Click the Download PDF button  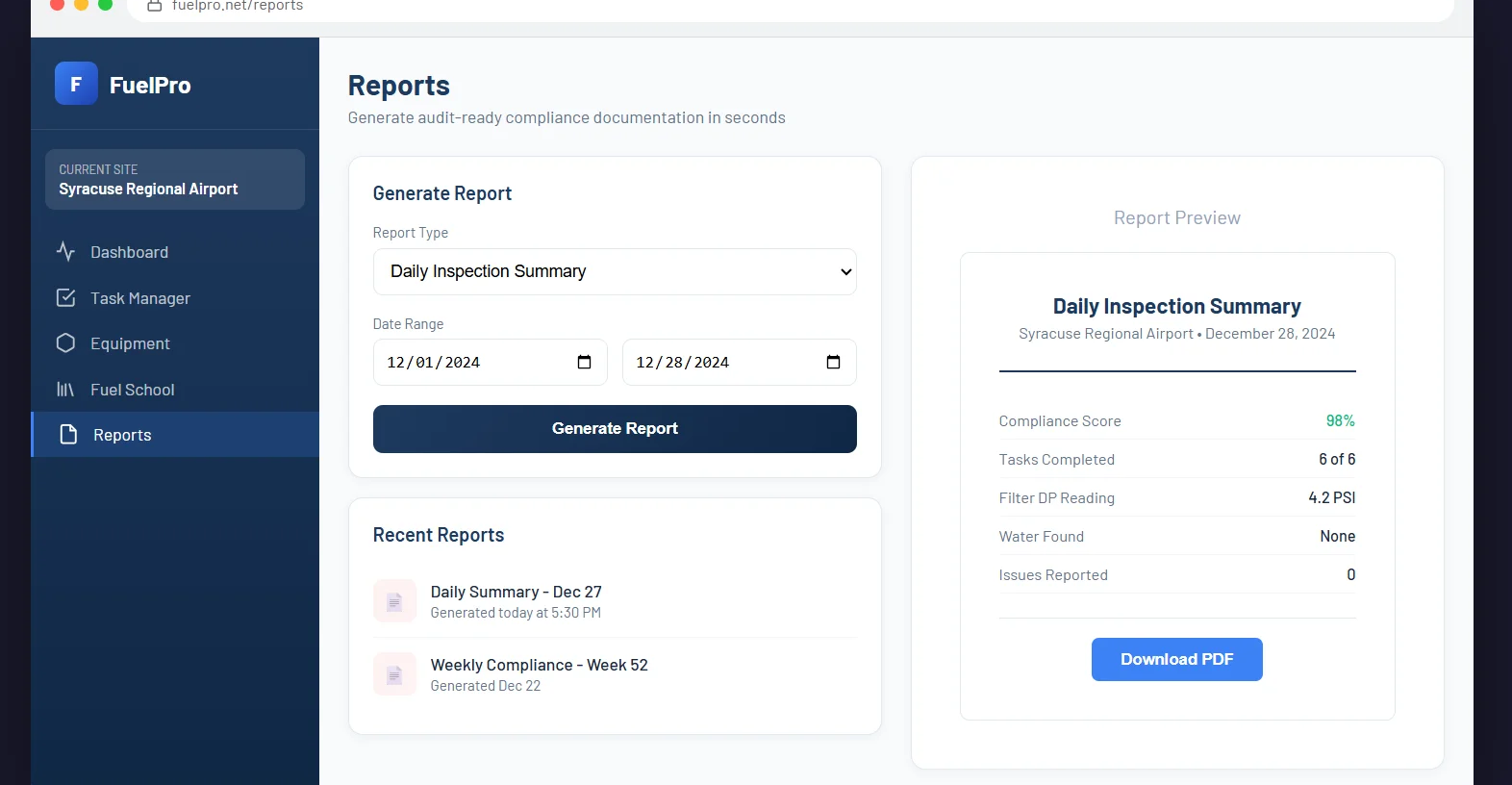tap(1176, 660)
